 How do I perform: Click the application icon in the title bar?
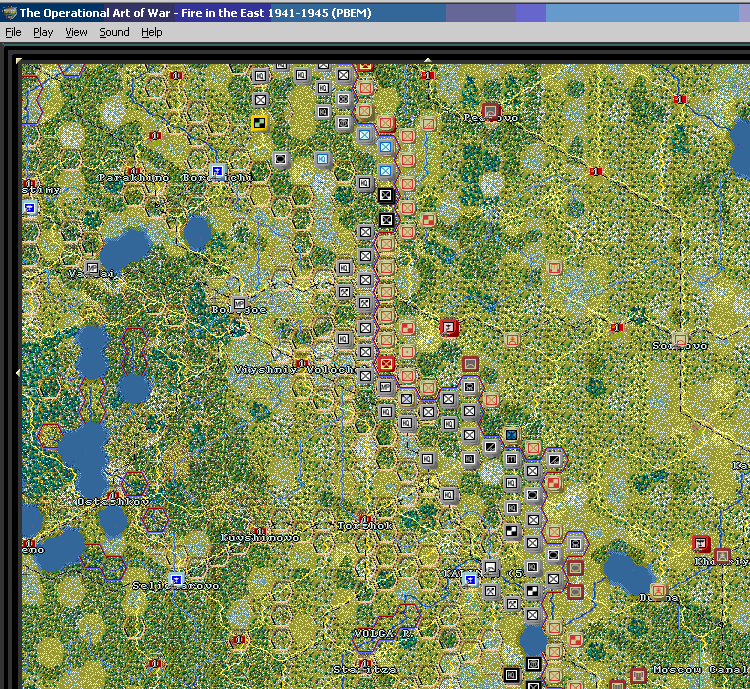coord(9,13)
